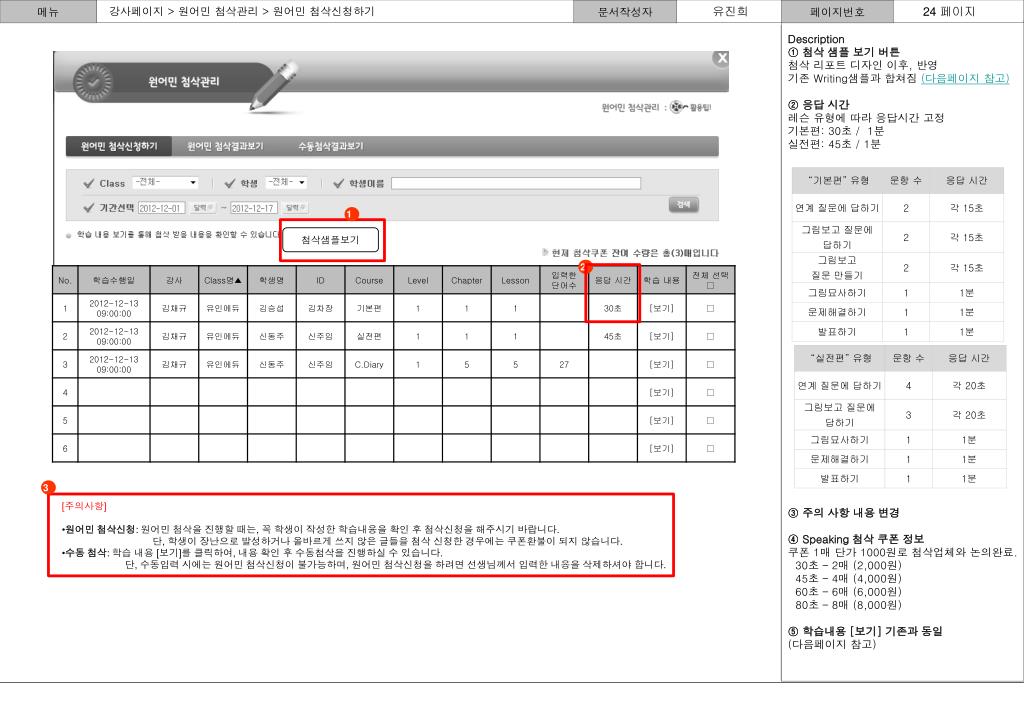Image resolution: width=1024 pixels, height=713 pixels.
Task: Click the 학생이름 text field
Action: pos(516,183)
